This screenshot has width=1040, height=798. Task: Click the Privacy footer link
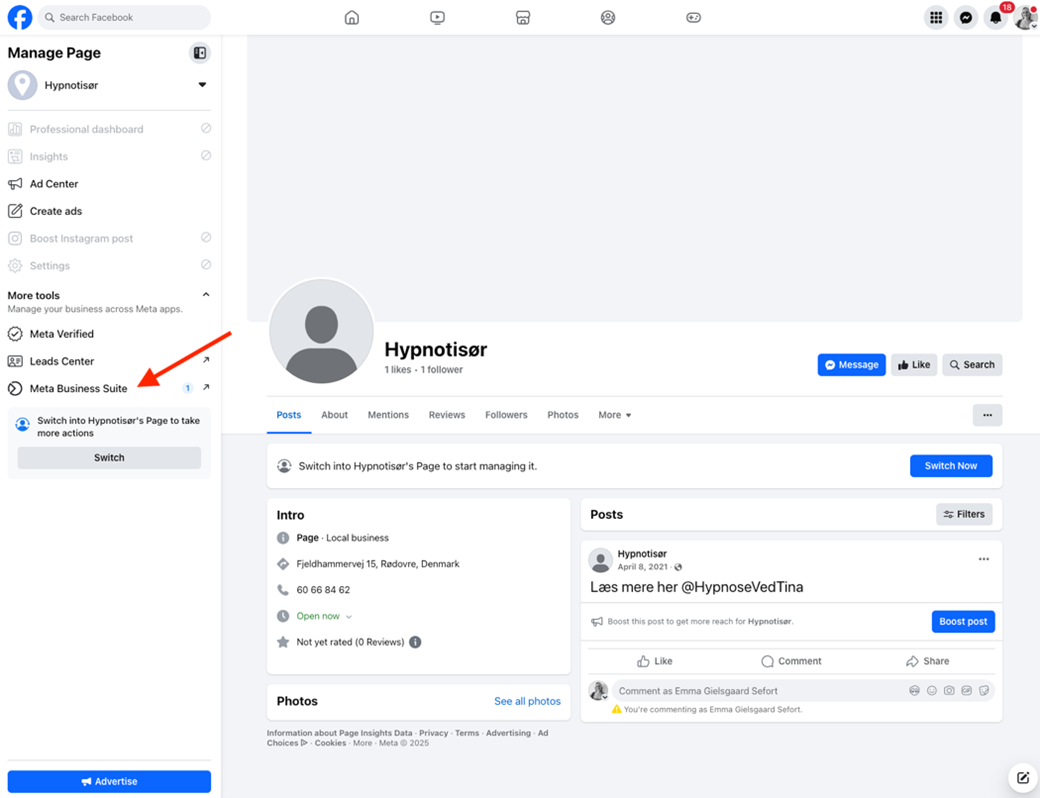click(x=434, y=733)
